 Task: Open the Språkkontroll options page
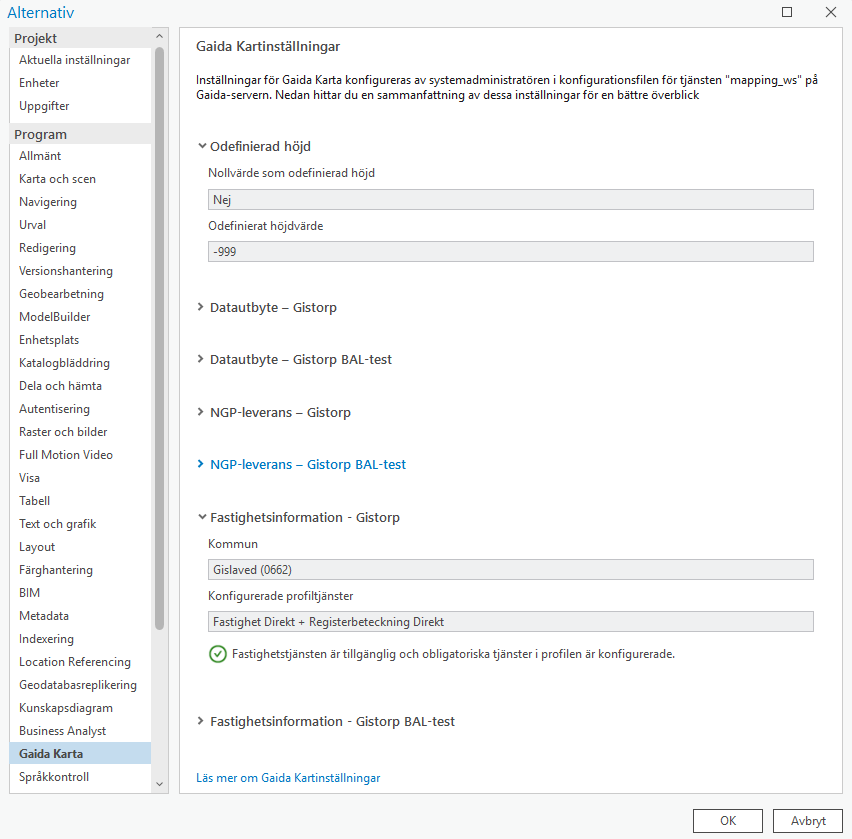54,777
